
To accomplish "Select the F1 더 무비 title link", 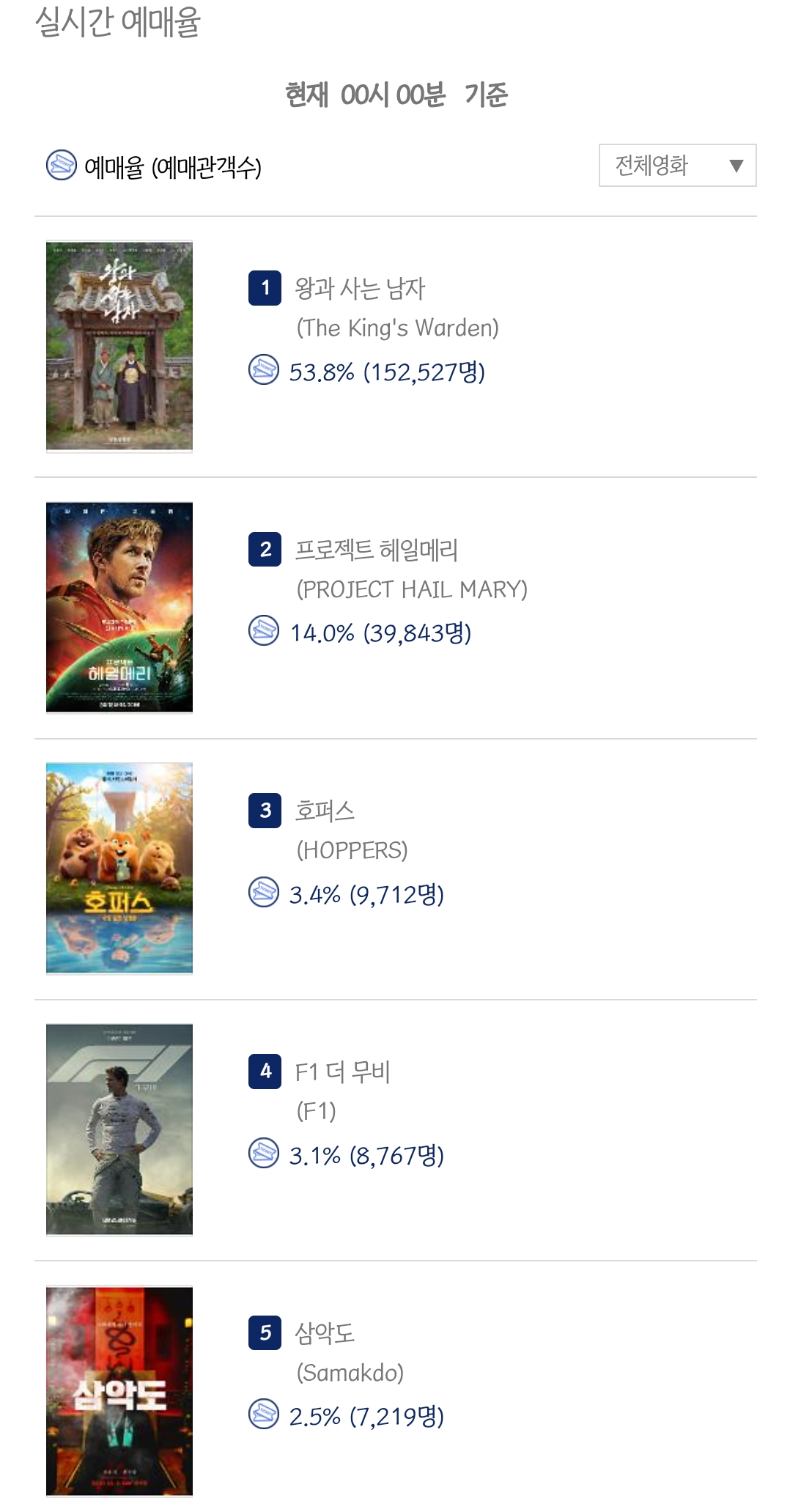I will [x=342, y=1072].
